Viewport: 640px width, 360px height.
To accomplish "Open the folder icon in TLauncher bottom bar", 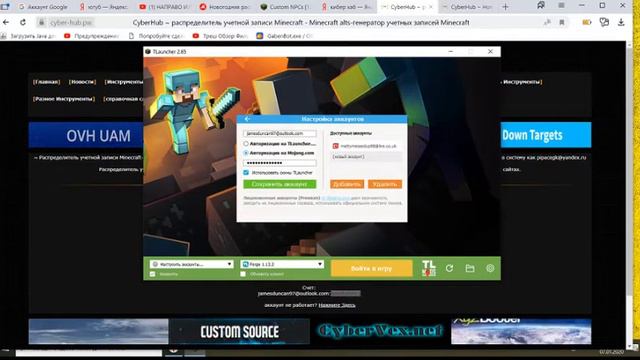I will [470, 268].
